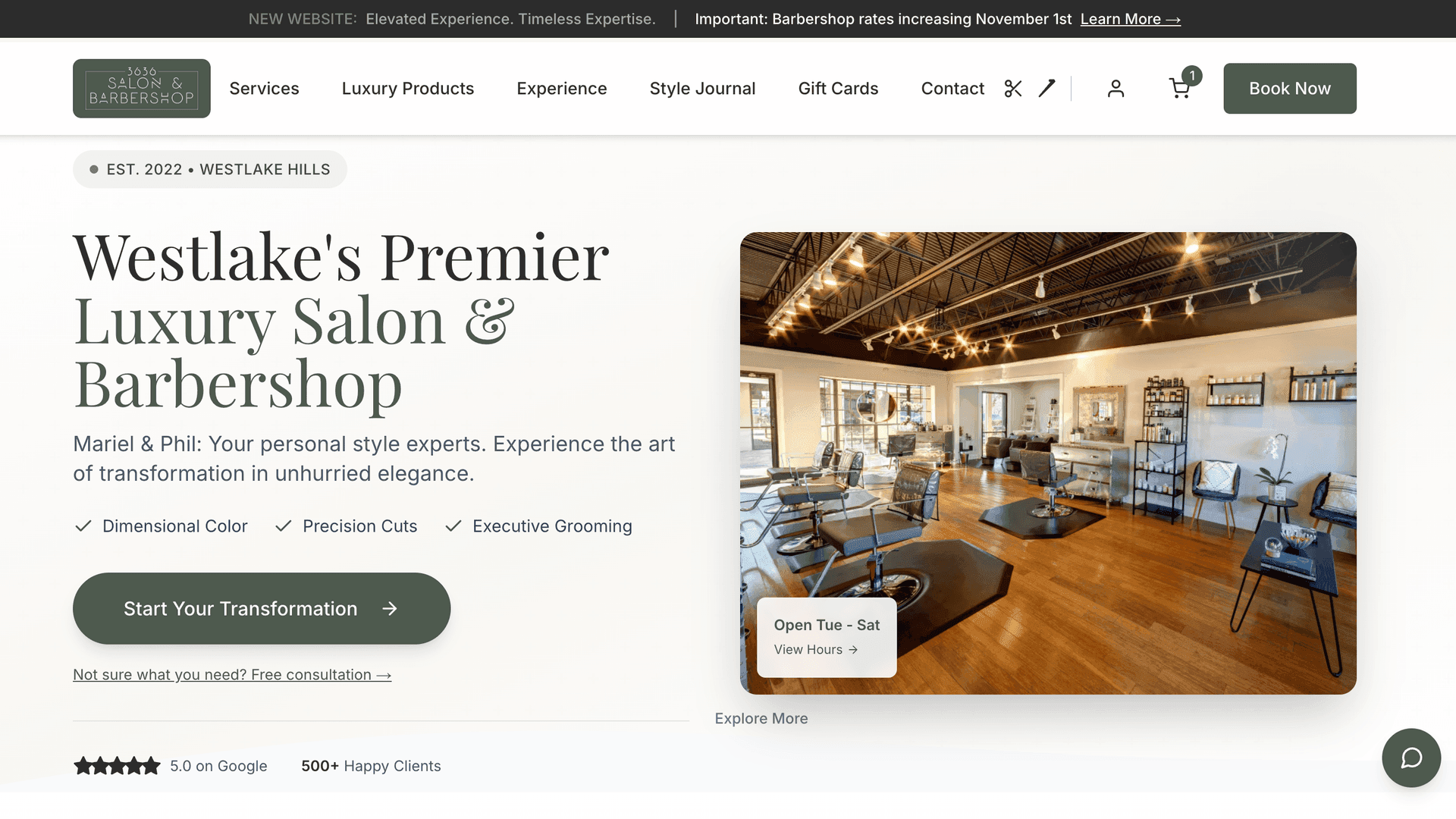Click the Book Now button
The height and width of the screenshot is (819, 1456).
coord(1290,89)
